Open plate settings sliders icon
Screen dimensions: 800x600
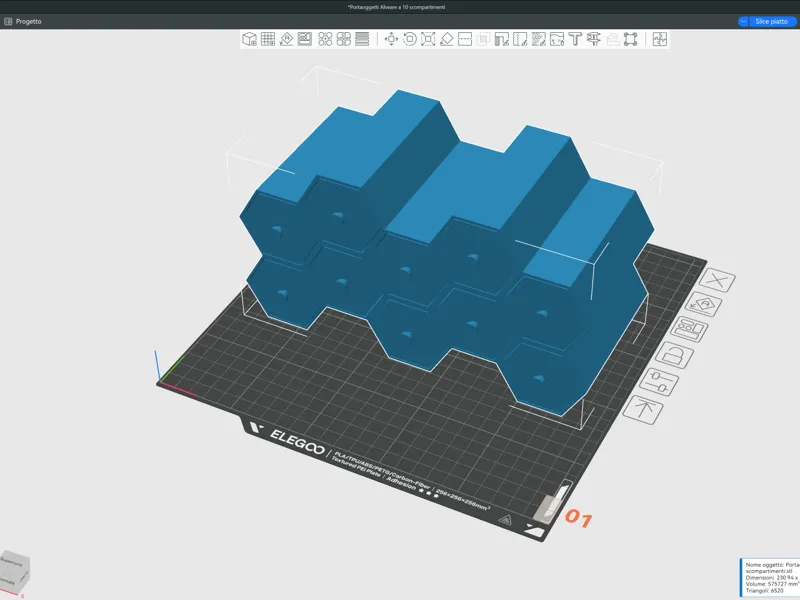click(659, 382)
